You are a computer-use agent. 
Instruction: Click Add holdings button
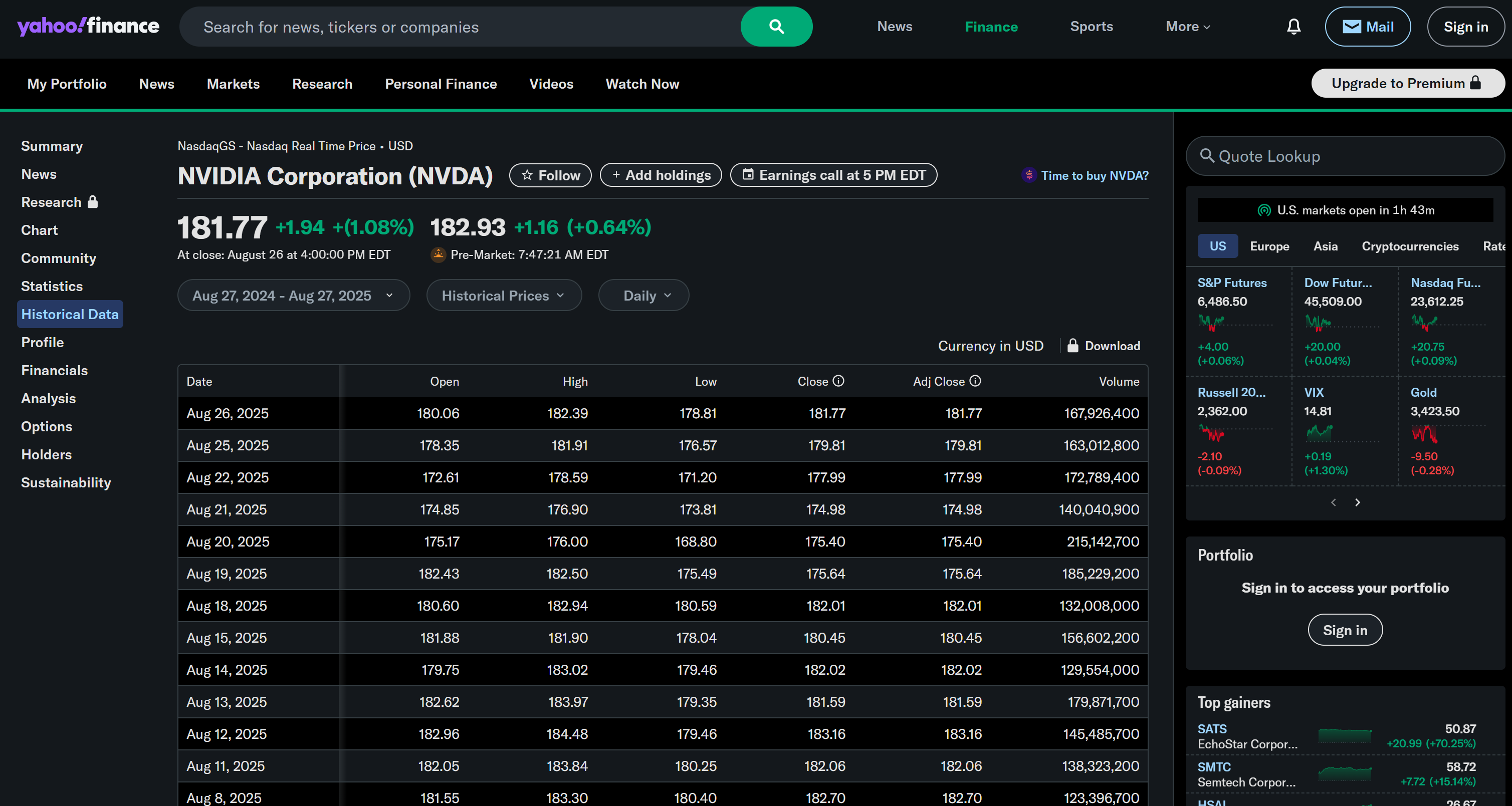coord(661,175)
